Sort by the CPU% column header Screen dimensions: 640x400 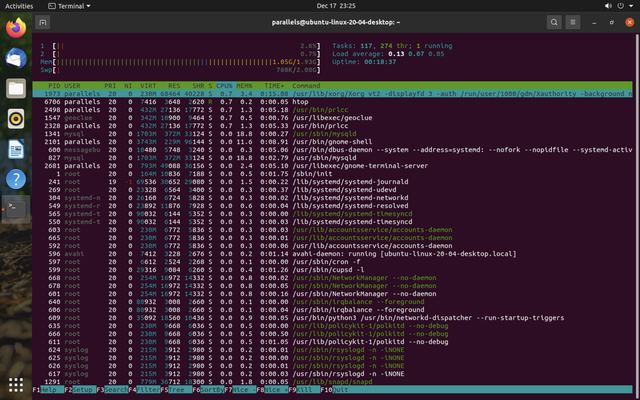224,86
